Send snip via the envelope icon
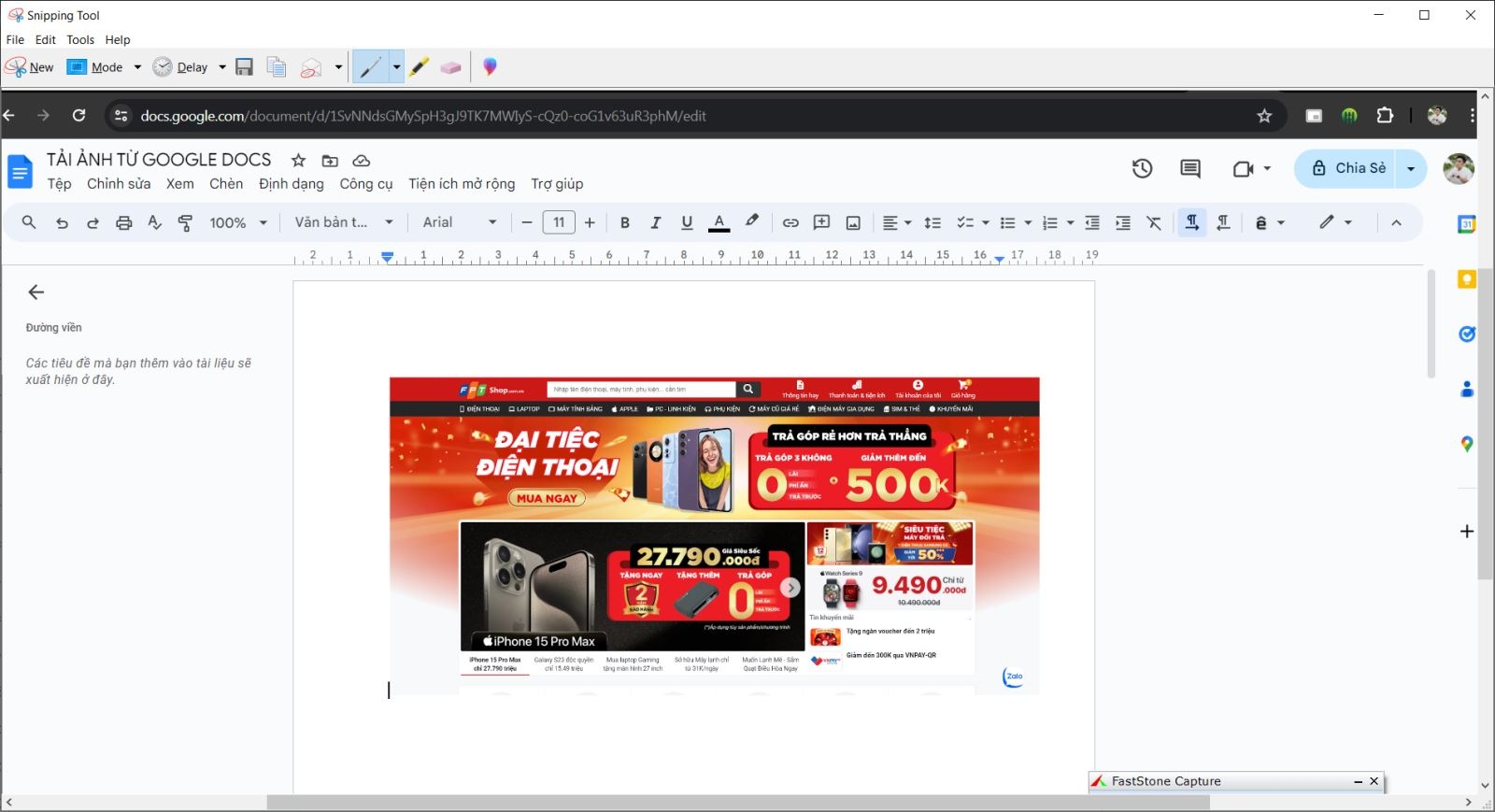 [311, 67]
